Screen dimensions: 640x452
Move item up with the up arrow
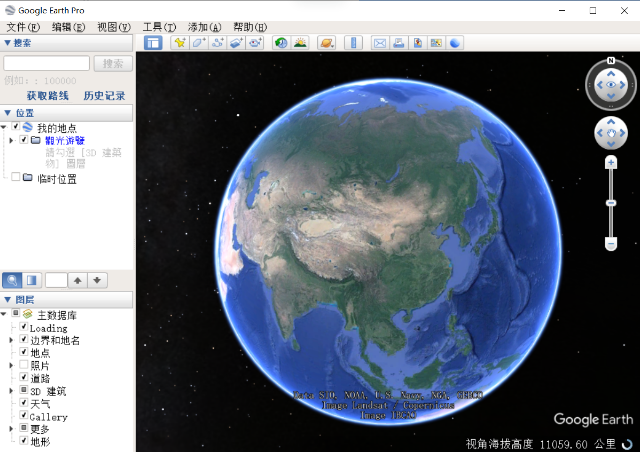click(78, 280)
